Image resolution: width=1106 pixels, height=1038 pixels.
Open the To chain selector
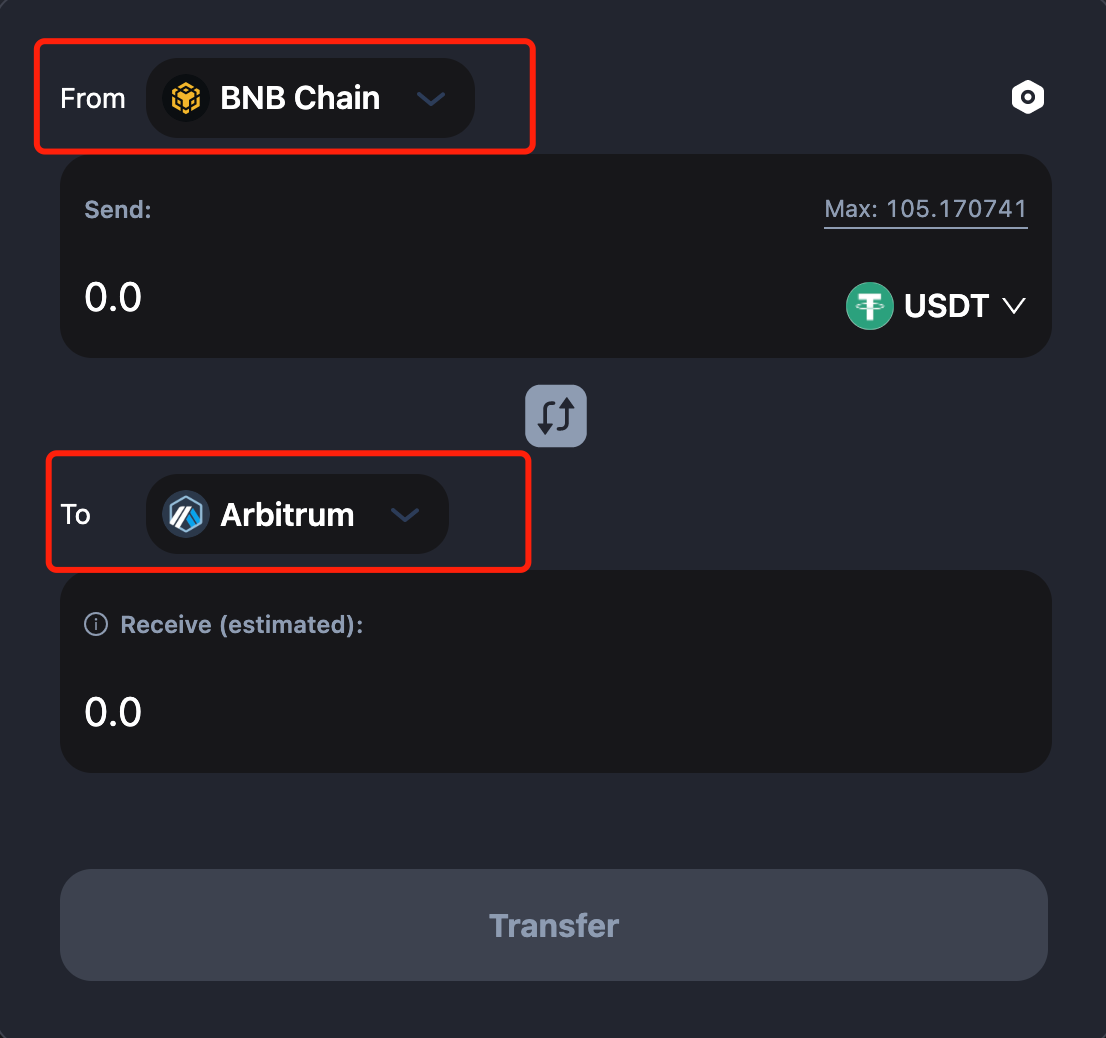pos(296,514)
